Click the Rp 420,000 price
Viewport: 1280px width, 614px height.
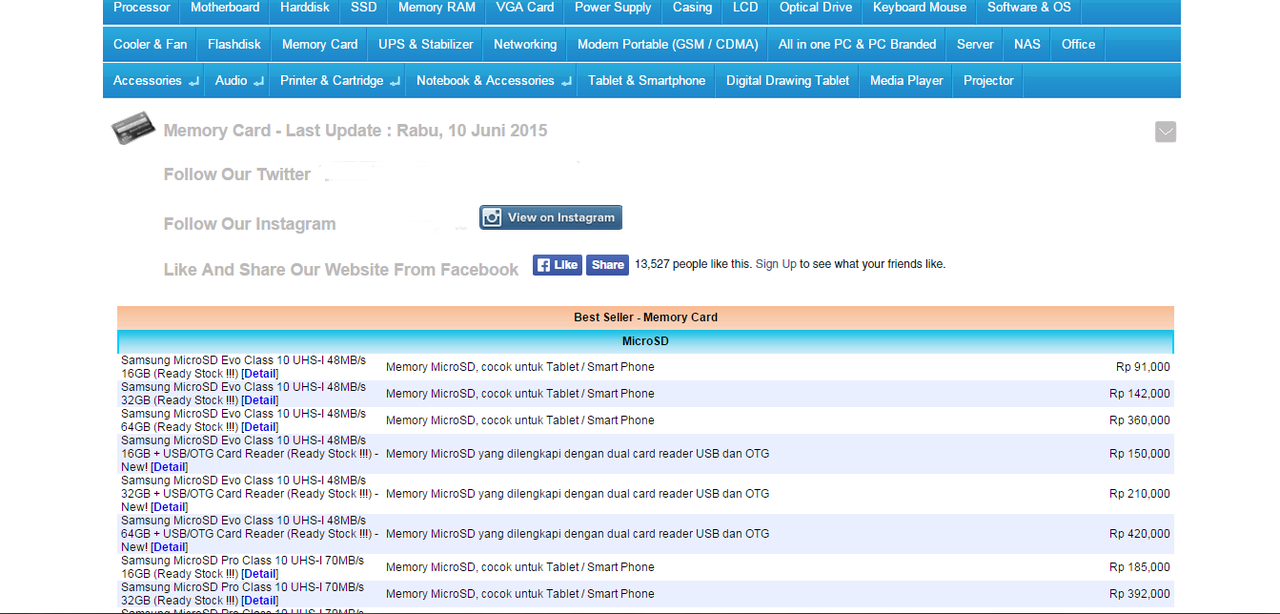point(1140,534)
